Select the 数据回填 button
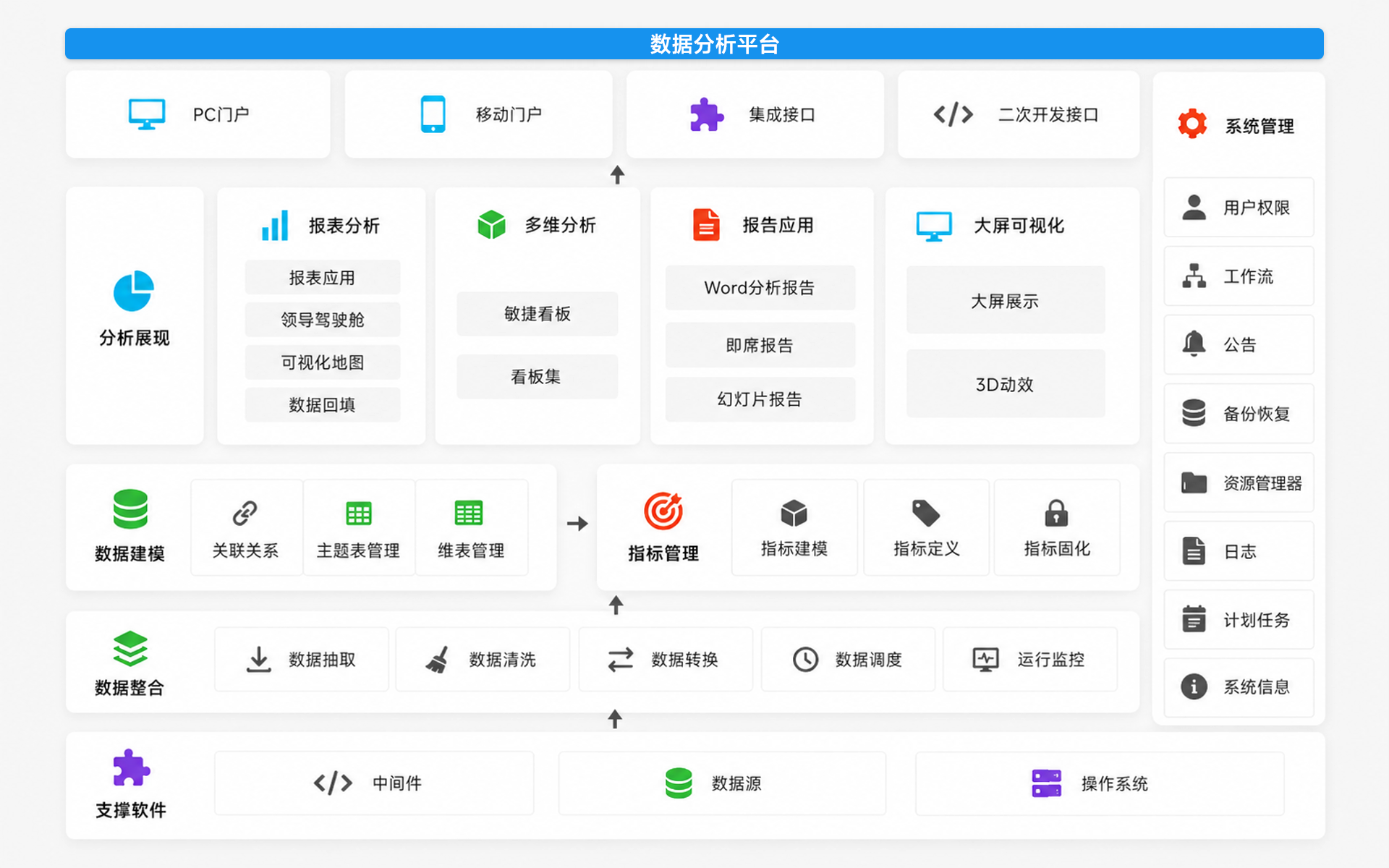The height and width of the screenshot is (868, 1389). click(323, 405)
